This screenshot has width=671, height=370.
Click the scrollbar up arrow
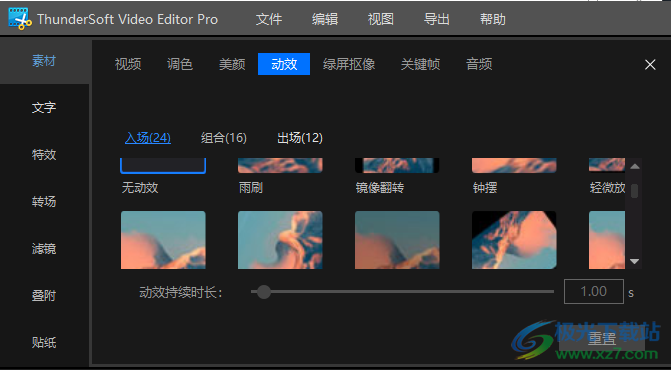(635, 166)
